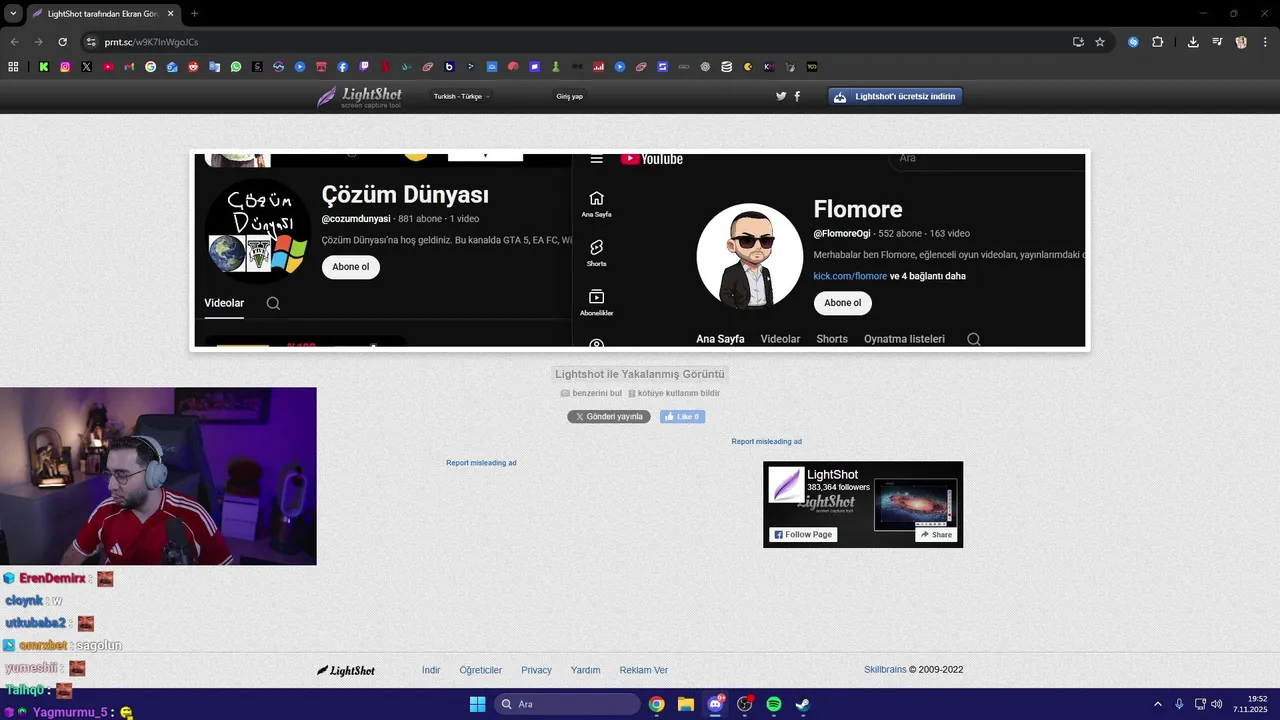Open Discord from the taskbar
The image size is (1280, 720).
coord(715,704)
